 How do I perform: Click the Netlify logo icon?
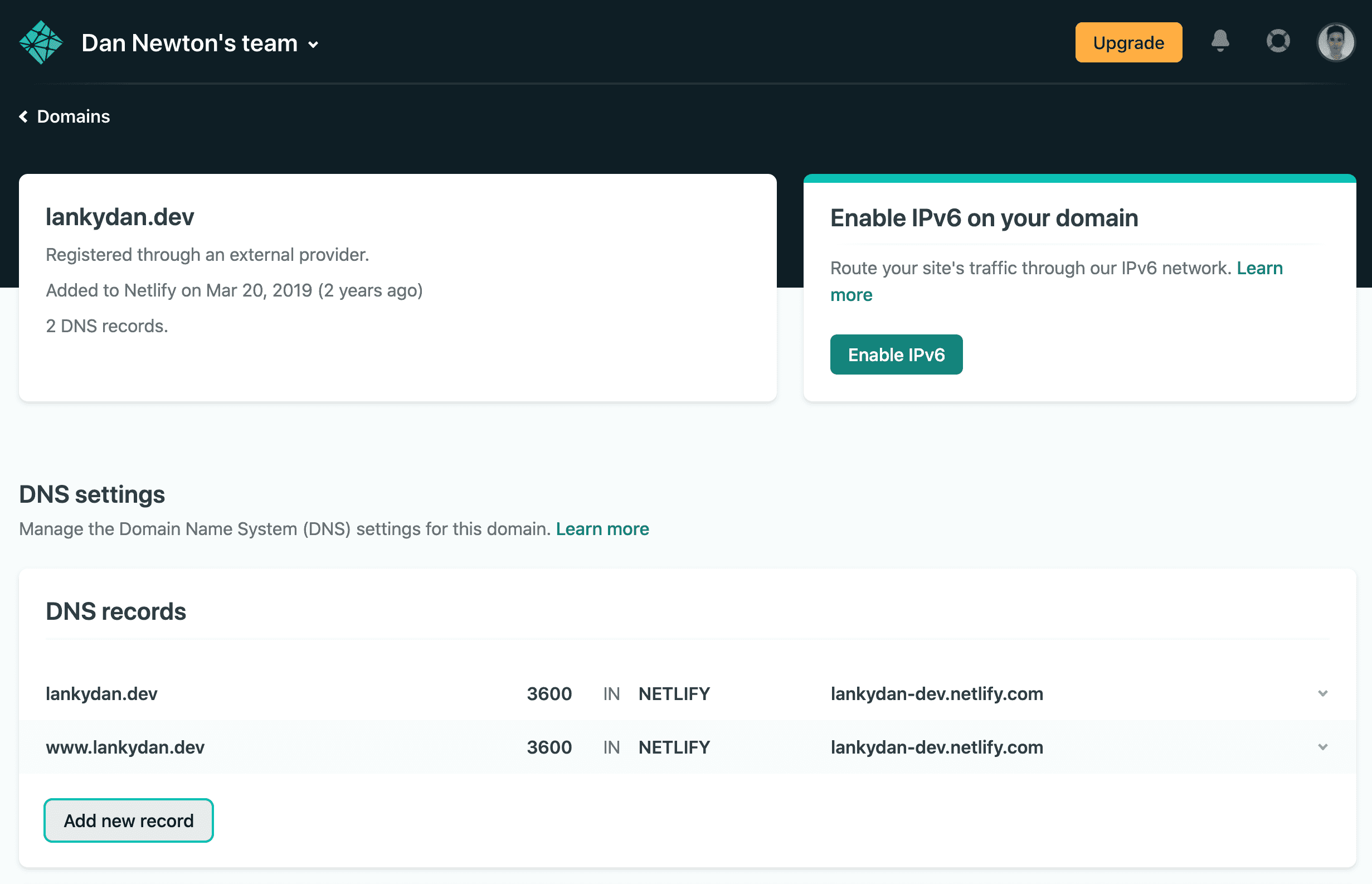(41, 42)
